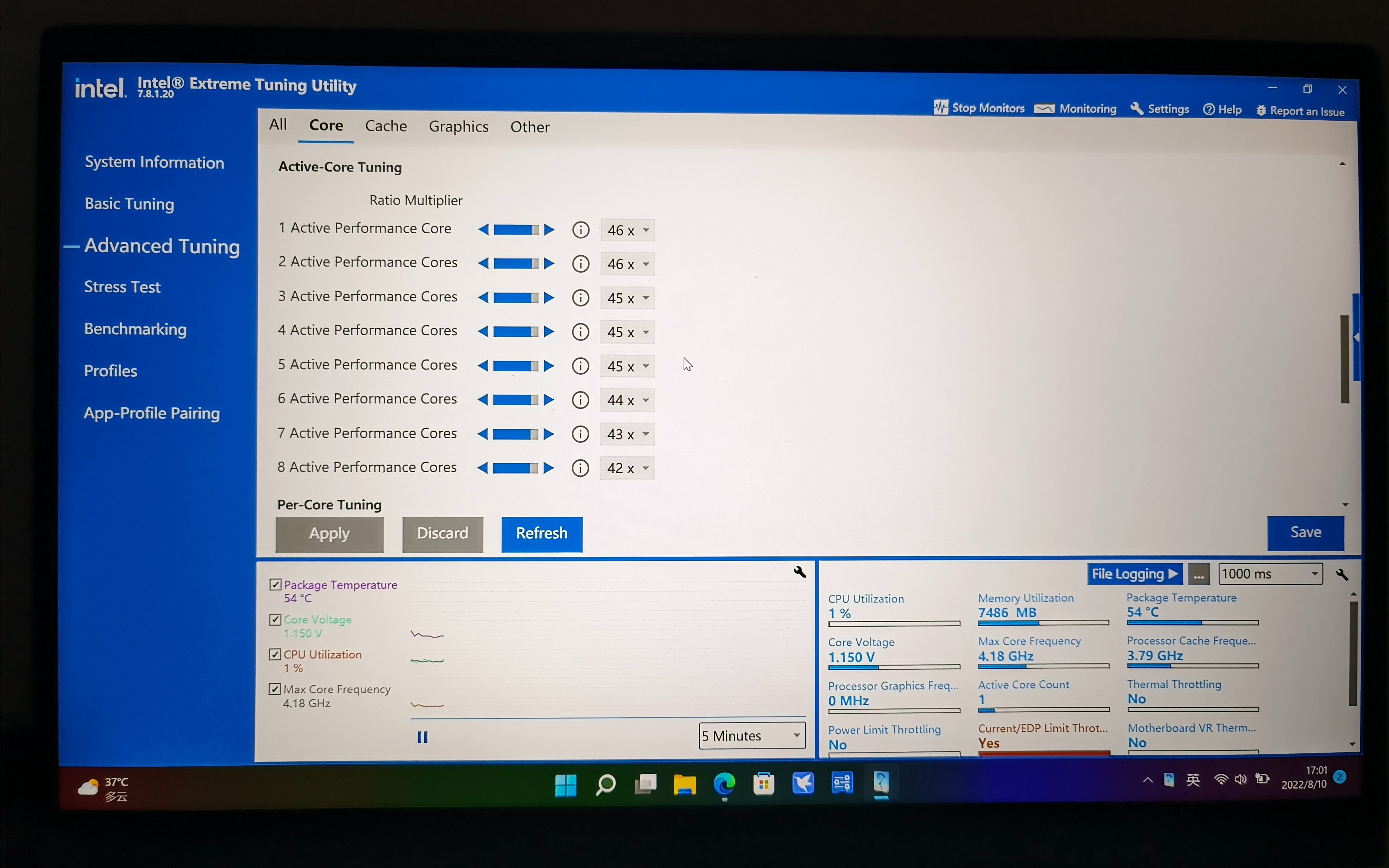1389x868 pixels.
Task: Click info icon for 5 Active Performance Cores
Action: tap(581, 366)
